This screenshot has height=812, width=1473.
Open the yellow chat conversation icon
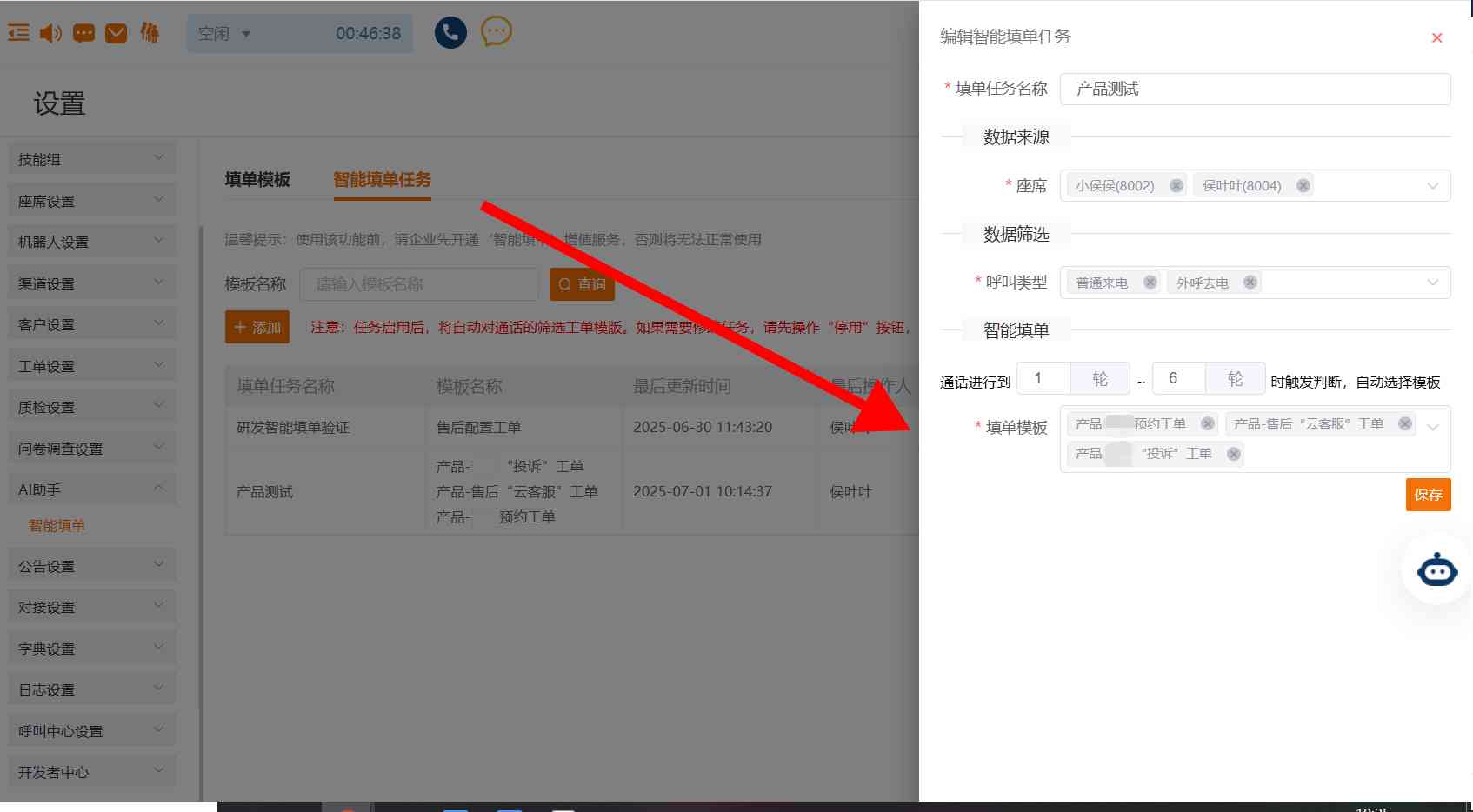(496, 33)
